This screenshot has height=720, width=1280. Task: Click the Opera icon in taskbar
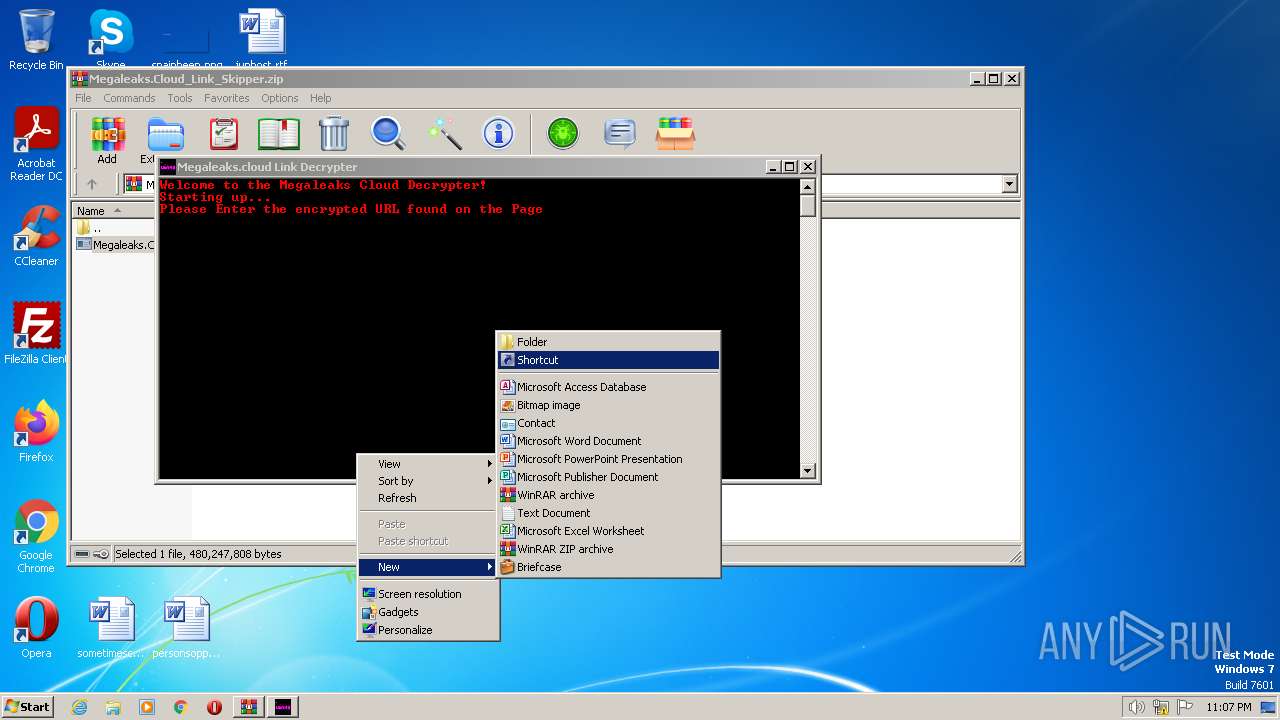coord(214,706)
